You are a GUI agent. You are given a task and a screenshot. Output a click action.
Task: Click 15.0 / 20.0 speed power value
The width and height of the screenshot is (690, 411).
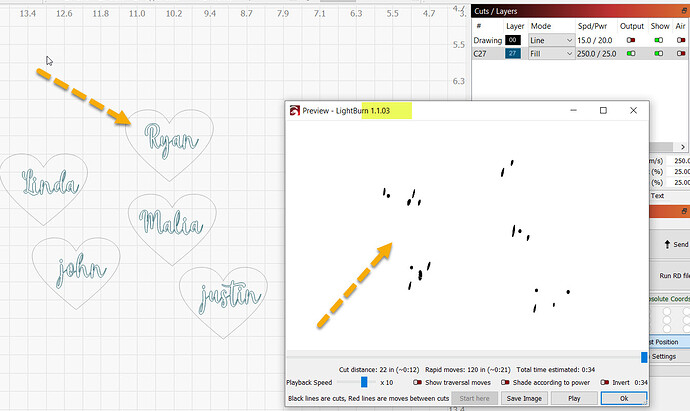(x=594, y=40)
